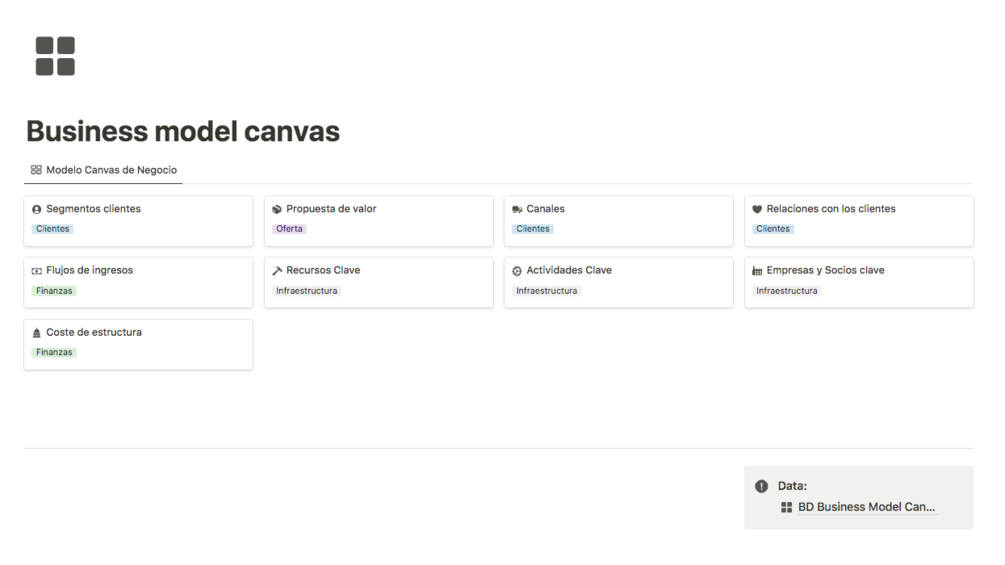The width and height of the screenshot is (1005, 565).
Task: Open the BD Business Model Canvas database link
Action: click(866, 507)
